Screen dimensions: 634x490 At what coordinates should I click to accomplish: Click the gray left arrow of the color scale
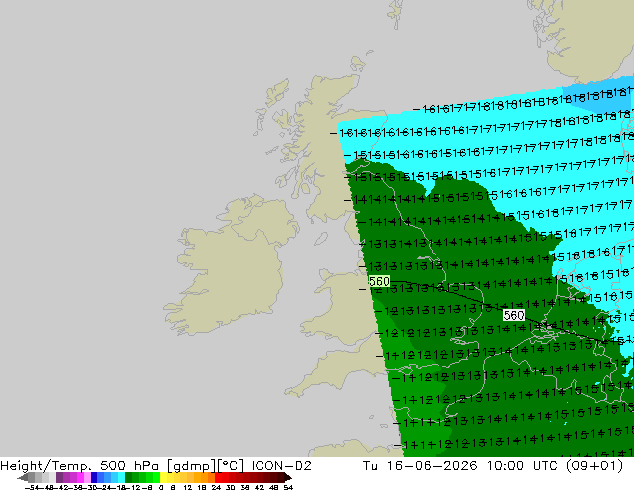click(23, 477)
